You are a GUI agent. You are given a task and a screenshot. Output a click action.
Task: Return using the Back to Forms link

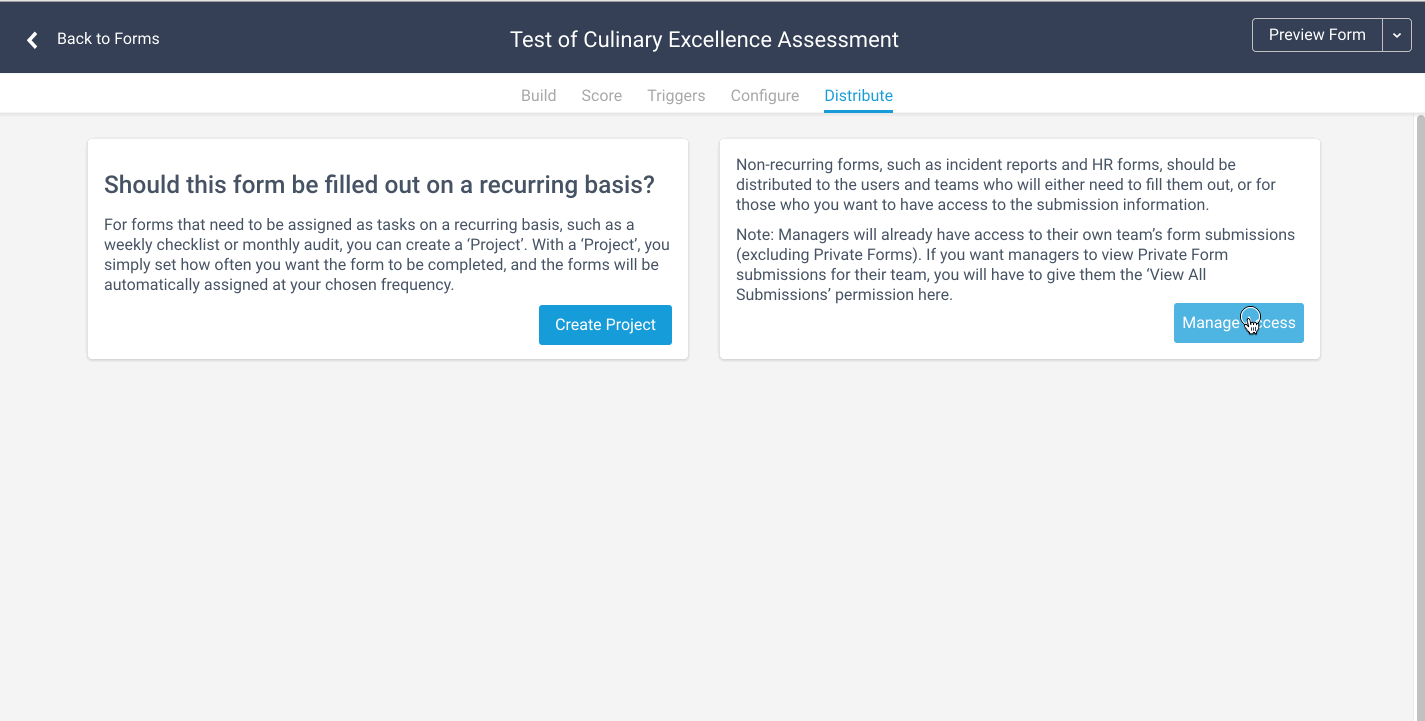point(108,38)
